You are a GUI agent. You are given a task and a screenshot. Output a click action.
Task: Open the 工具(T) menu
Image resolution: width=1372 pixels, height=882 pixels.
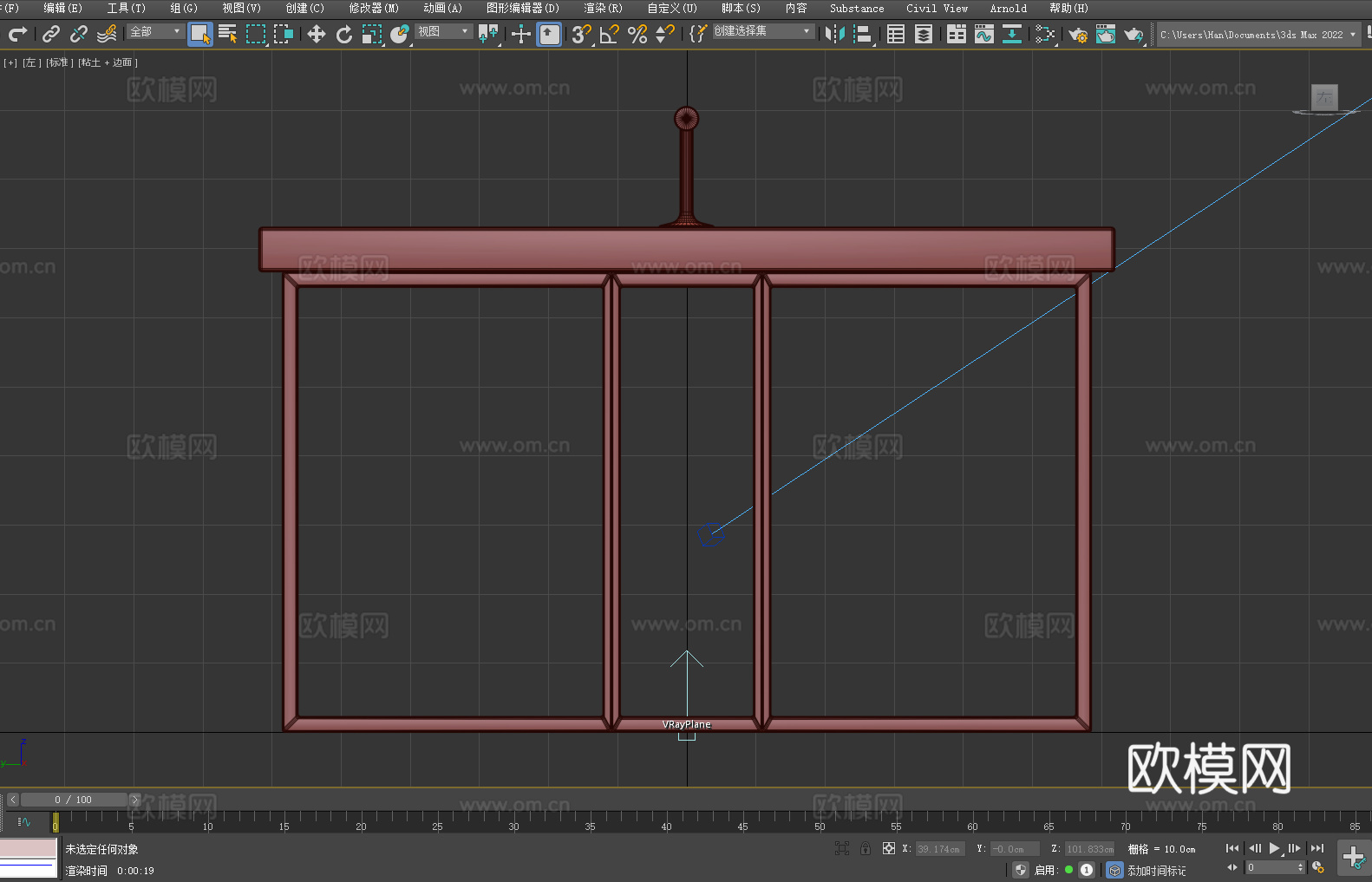(x=126, y=8)
